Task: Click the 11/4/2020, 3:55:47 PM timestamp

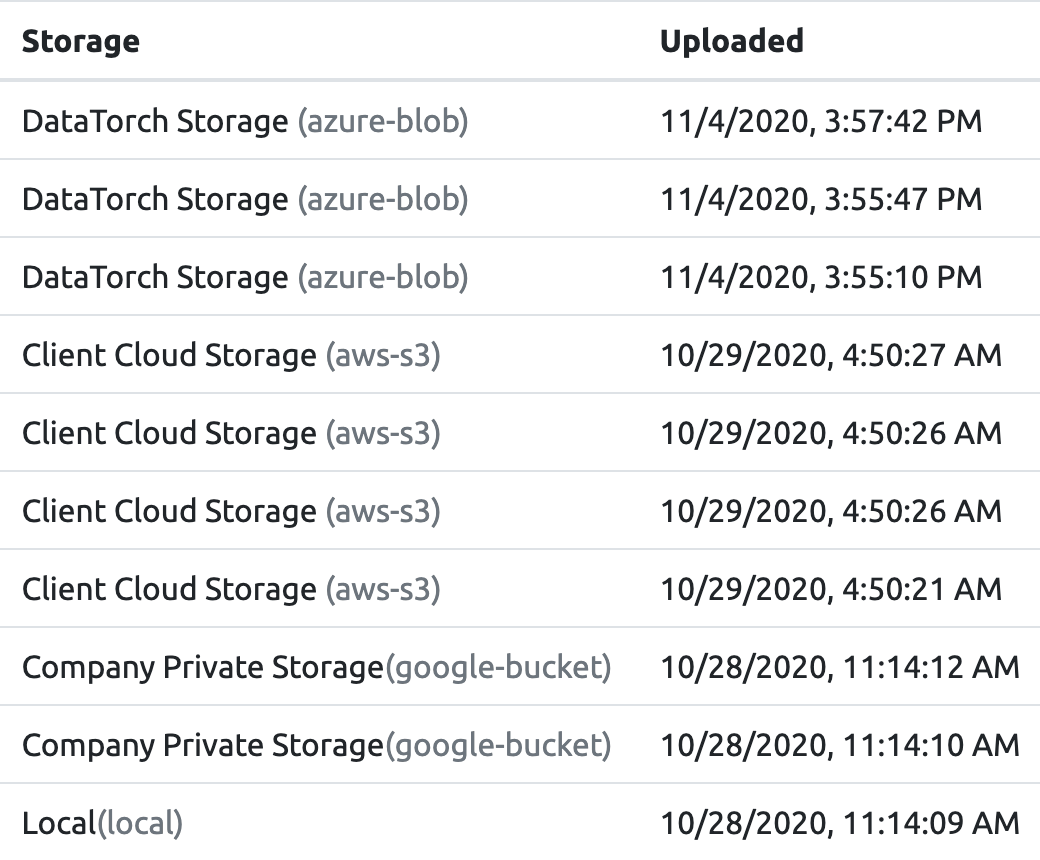Action: (x=821, y=200)
